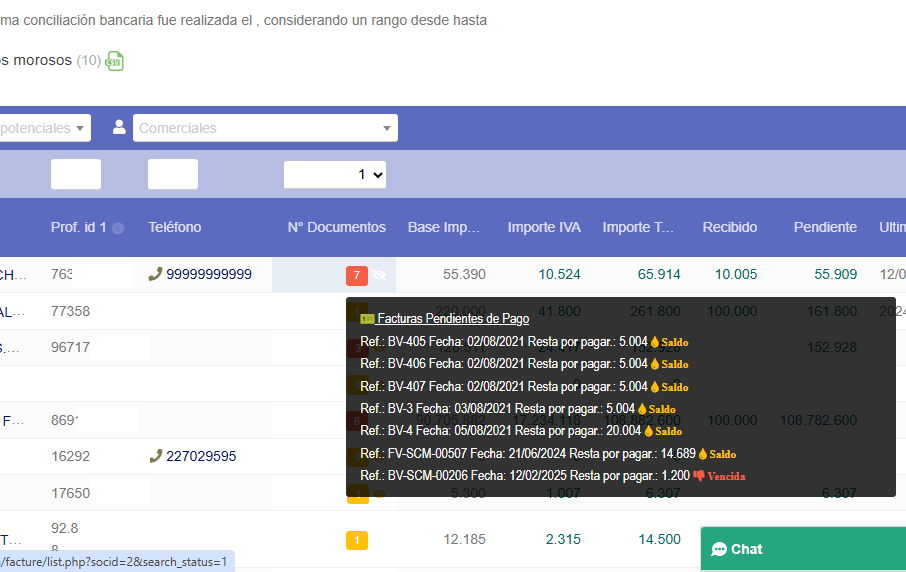Call the number 227029595
906x572 pixels.
click(x=201, y=456)
